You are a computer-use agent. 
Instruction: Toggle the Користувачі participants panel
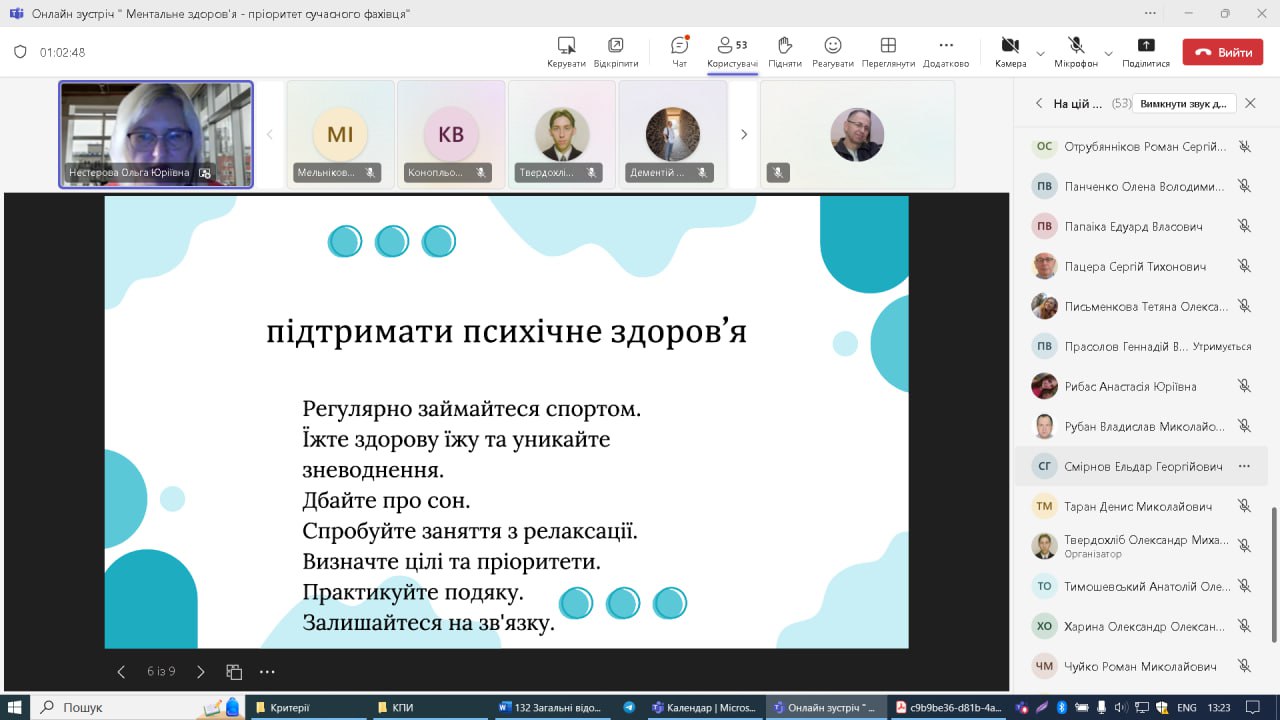point(732,51)
